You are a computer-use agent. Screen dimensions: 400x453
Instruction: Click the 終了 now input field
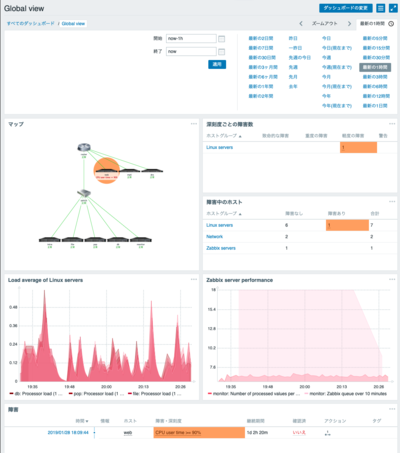pyautogui.click(x=191, y=51)
